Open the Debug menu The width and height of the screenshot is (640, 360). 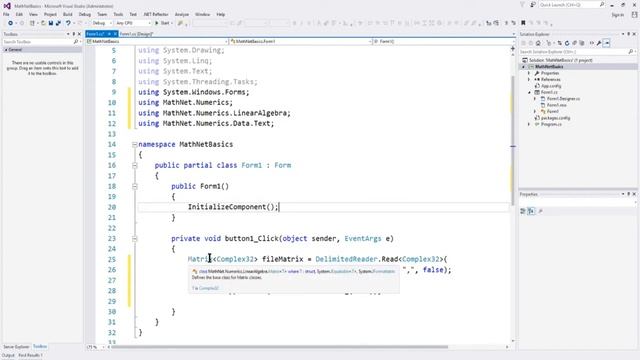85,14
